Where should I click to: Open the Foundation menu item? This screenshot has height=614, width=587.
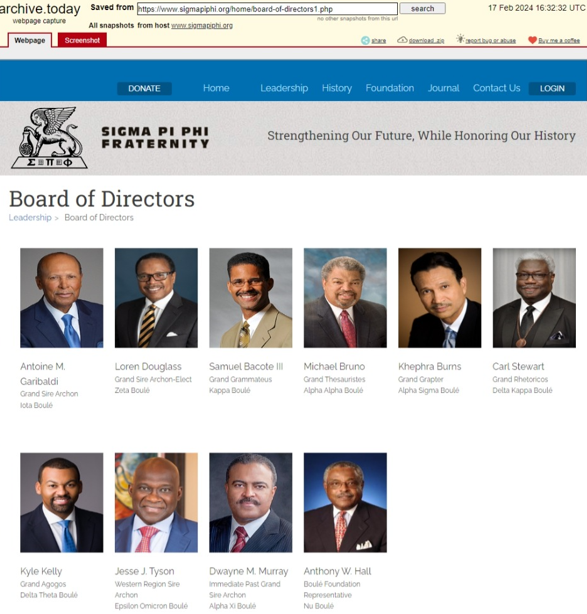tap(390, 88)
